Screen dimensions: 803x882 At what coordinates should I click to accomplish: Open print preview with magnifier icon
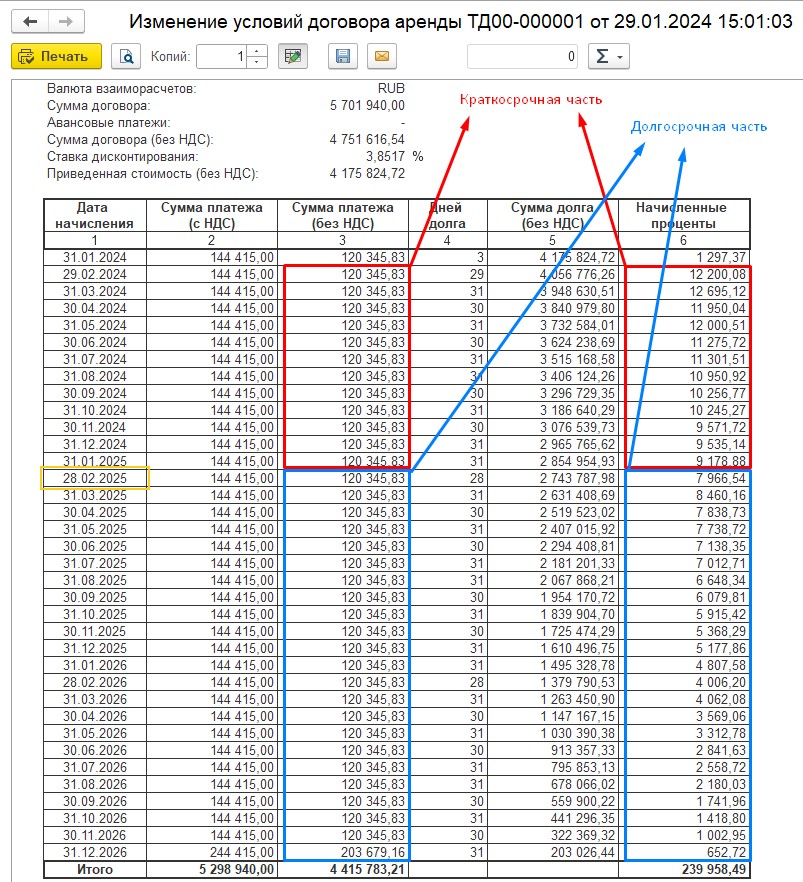coord(125,56)
